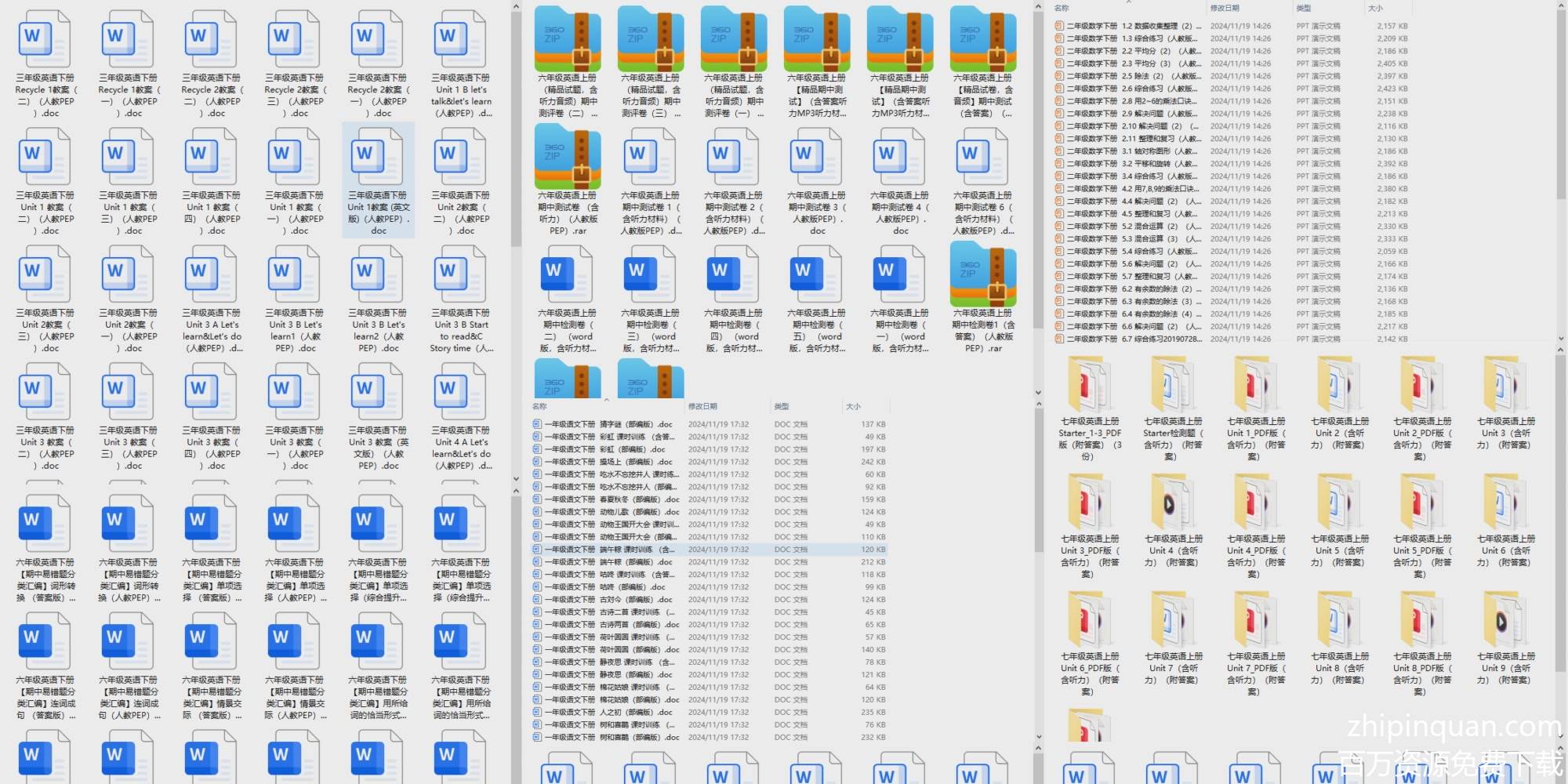Click the PPT list scrollbar down arrow
1568x784 pixels.
coord(1560,339)
